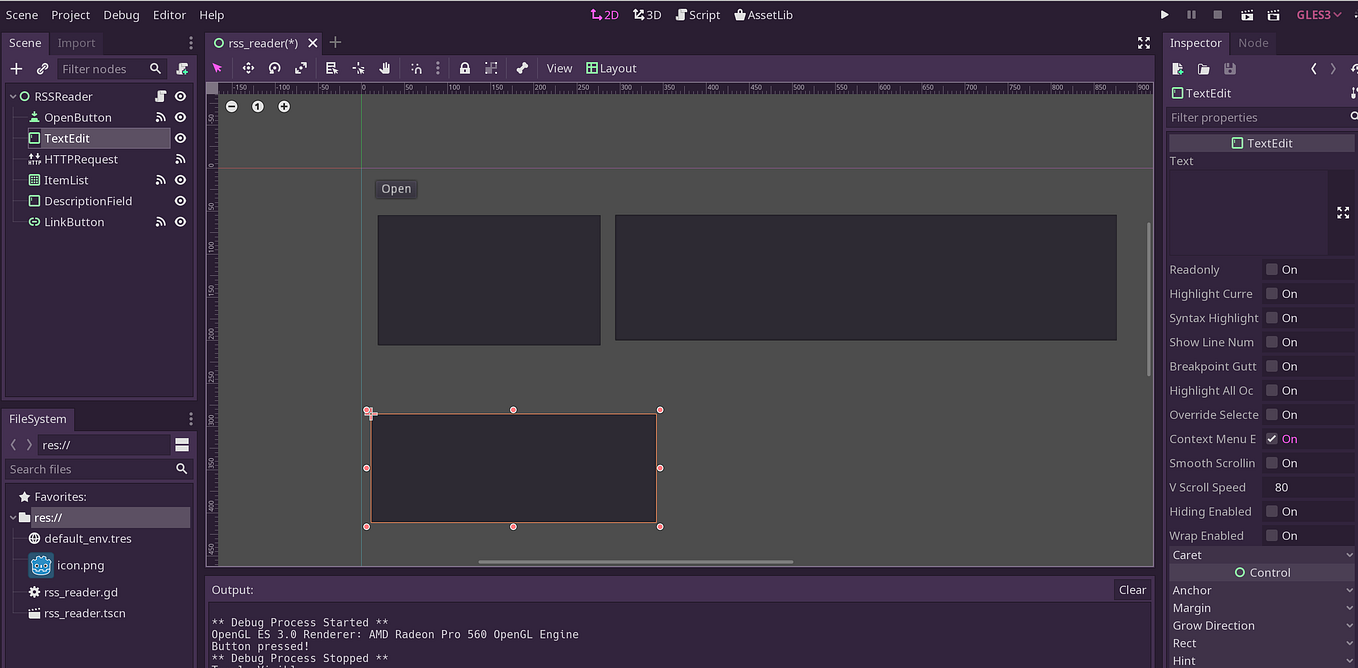
Task: Toggle visibility of the DescriptionField node
Action: click(180, 201)
